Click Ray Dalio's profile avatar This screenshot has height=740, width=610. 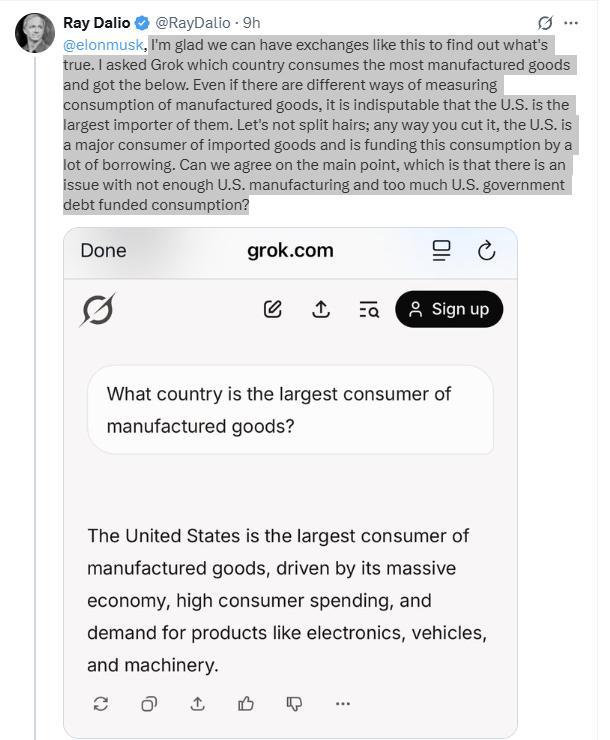pos(34,33)
